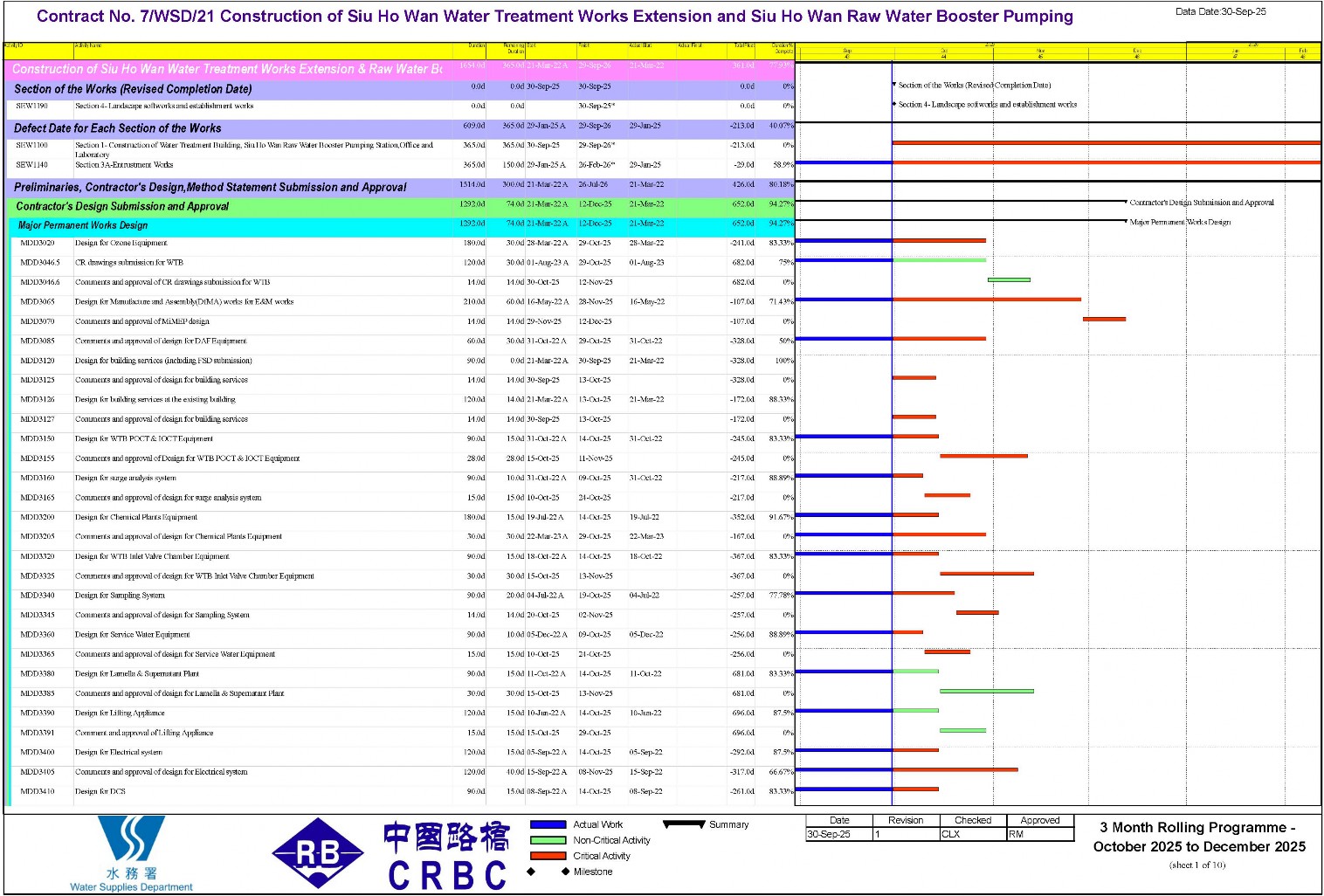Click activity ID "MDD3020"
This screenshot has height=896, width=1324.
coord(38,243)
